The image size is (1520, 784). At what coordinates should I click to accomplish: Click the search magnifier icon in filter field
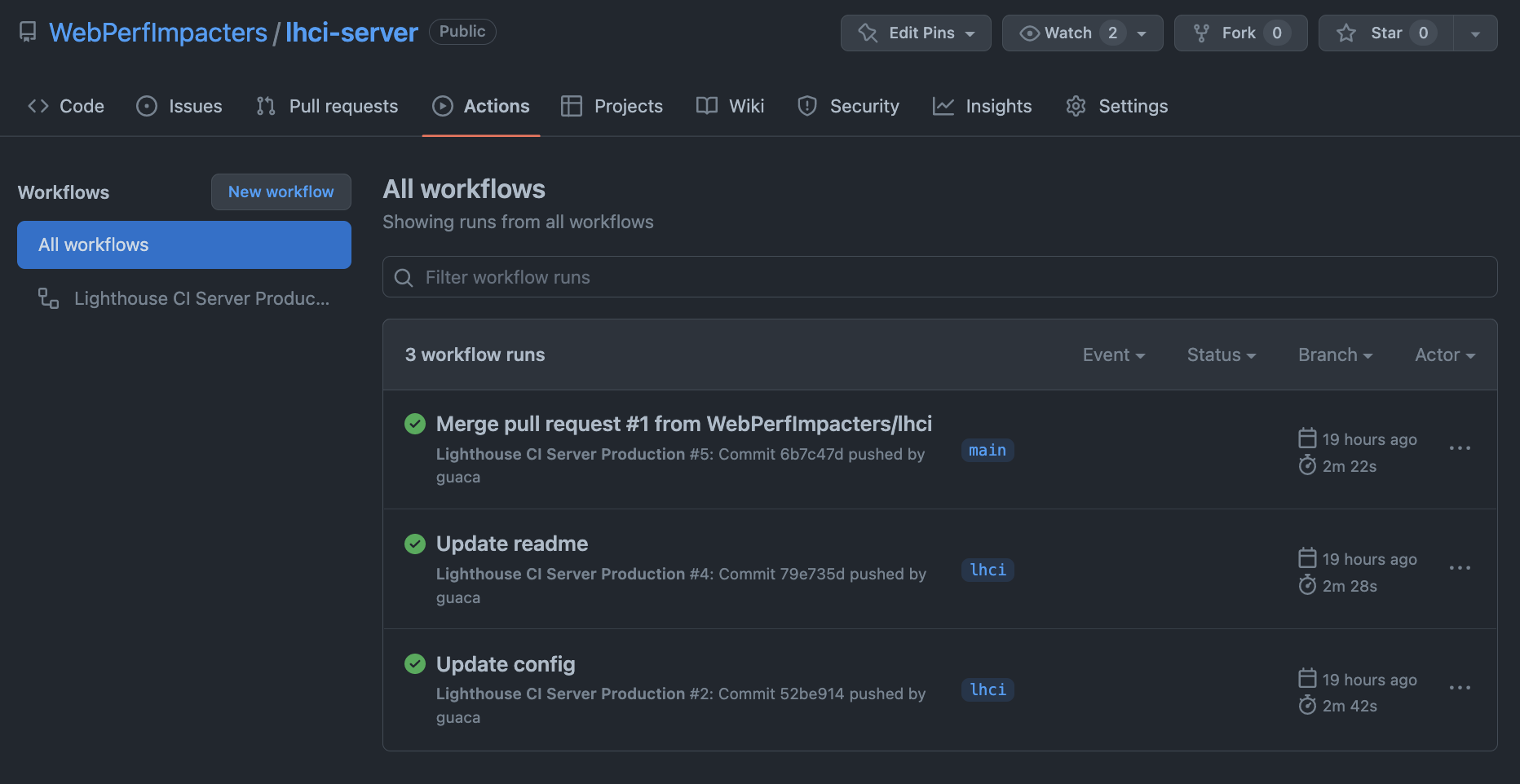click(404, 278)
